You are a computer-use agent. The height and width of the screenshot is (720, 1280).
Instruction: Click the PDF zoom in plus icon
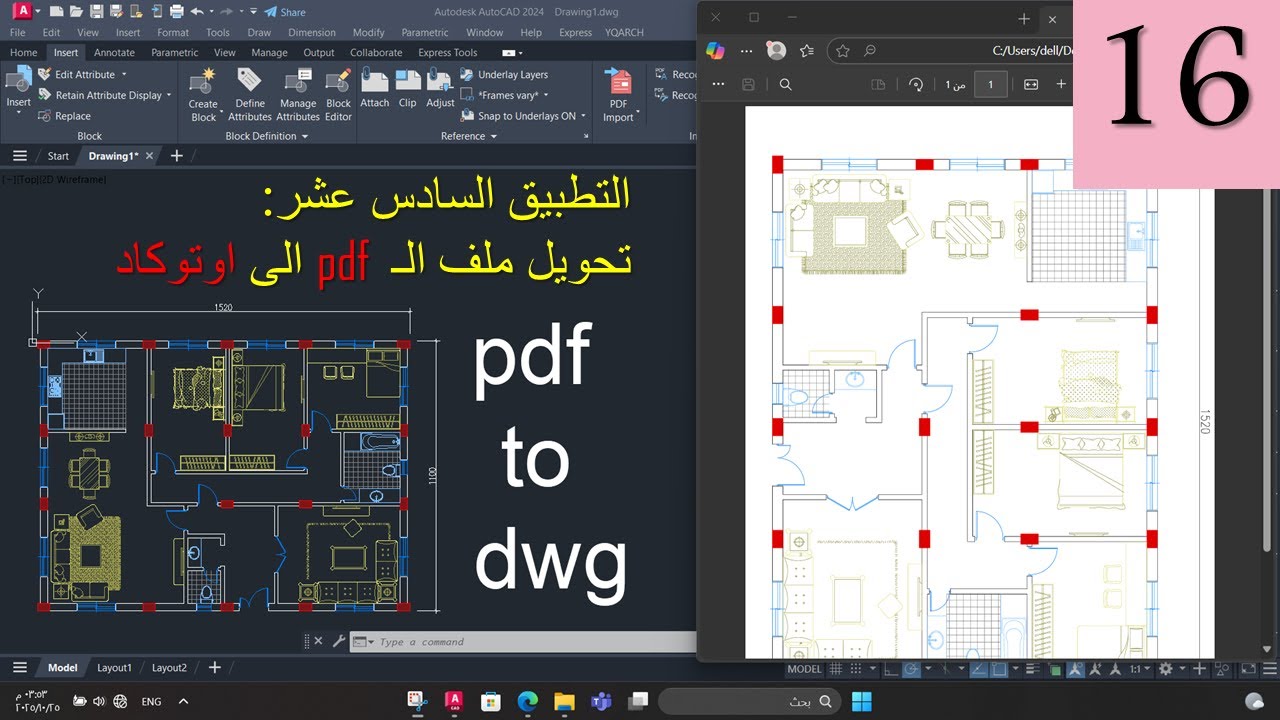pyautogui.click(x=1061, y=85)
